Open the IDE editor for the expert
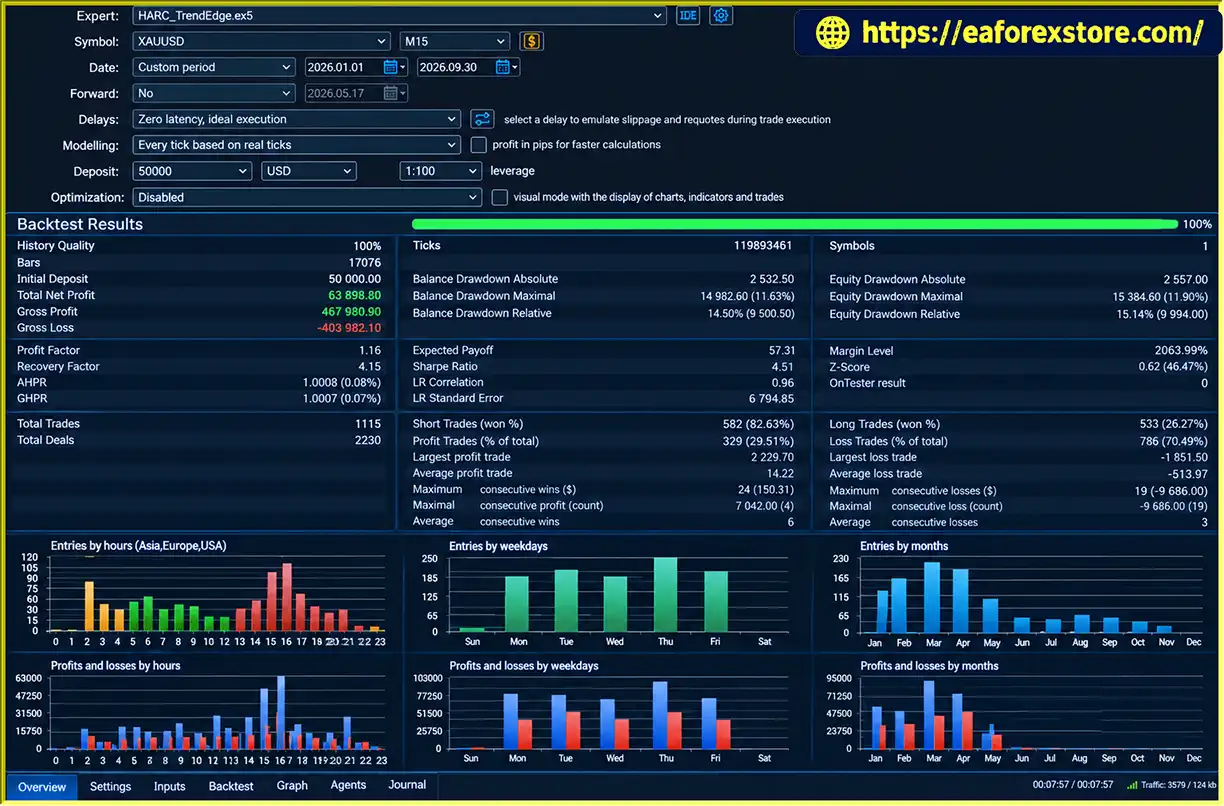Image resolution: width=1224 pixels, height=806 pixels. click(688, 15)
